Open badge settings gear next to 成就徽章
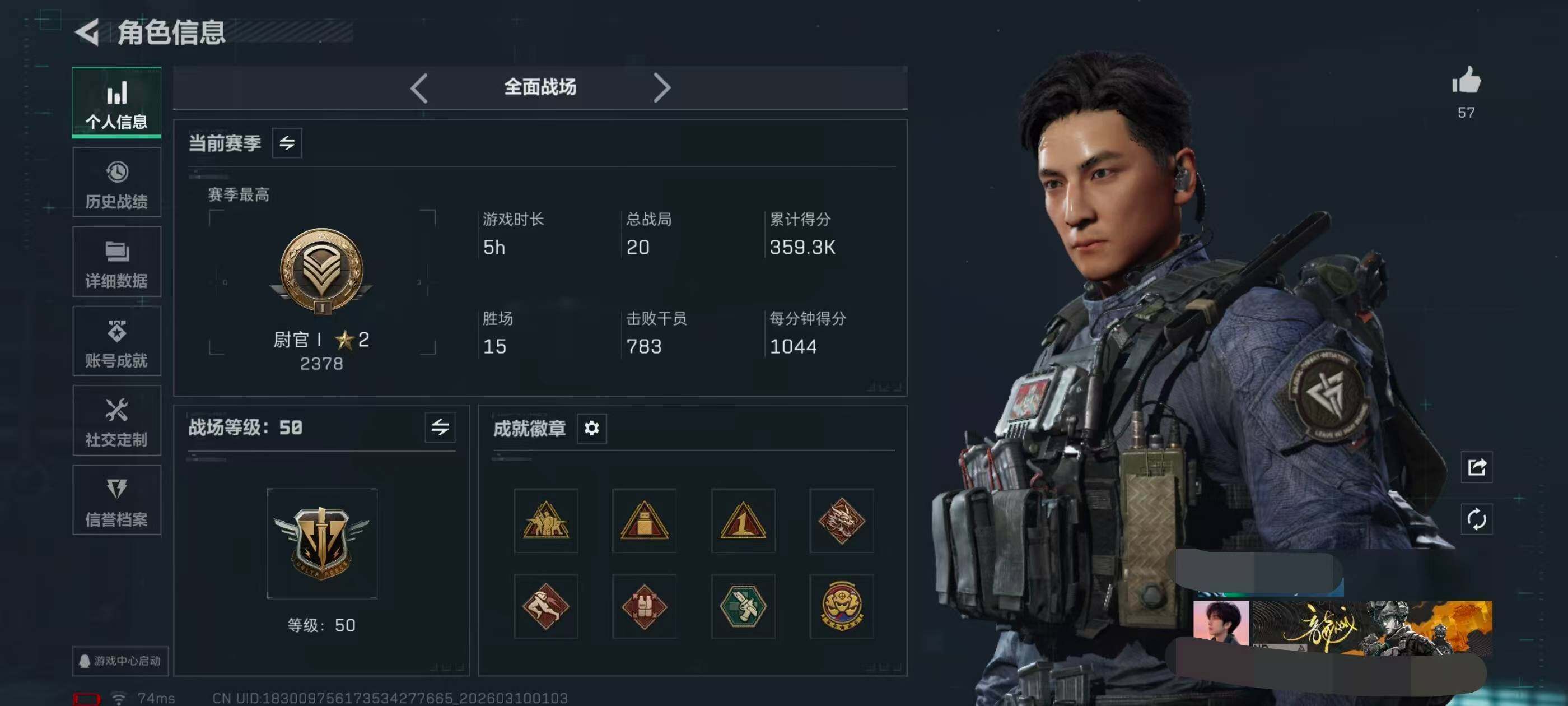The height and width of the screenshot is (706, 1568). [592, 428]
